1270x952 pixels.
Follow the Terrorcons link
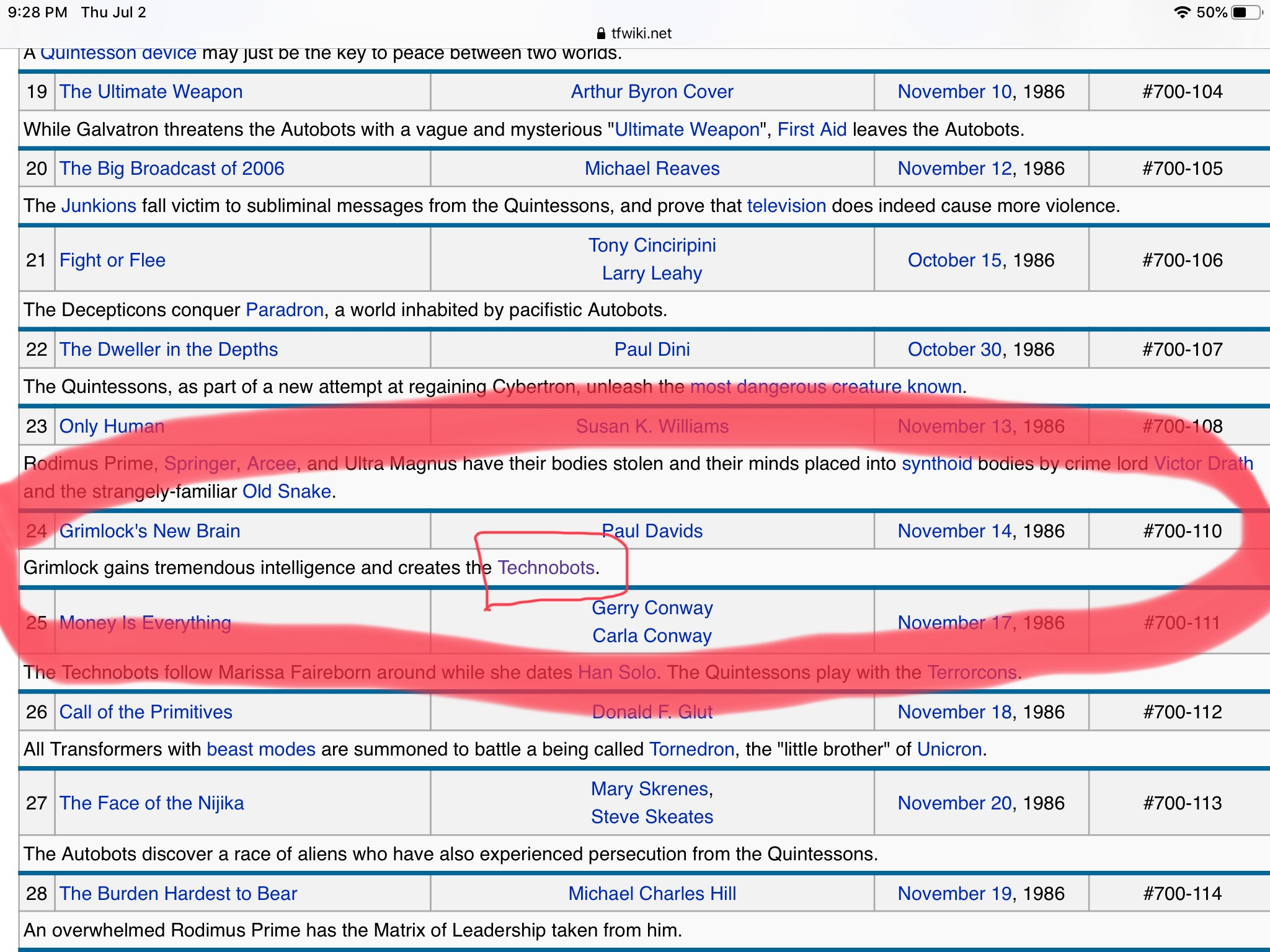(x=972, y=672)
